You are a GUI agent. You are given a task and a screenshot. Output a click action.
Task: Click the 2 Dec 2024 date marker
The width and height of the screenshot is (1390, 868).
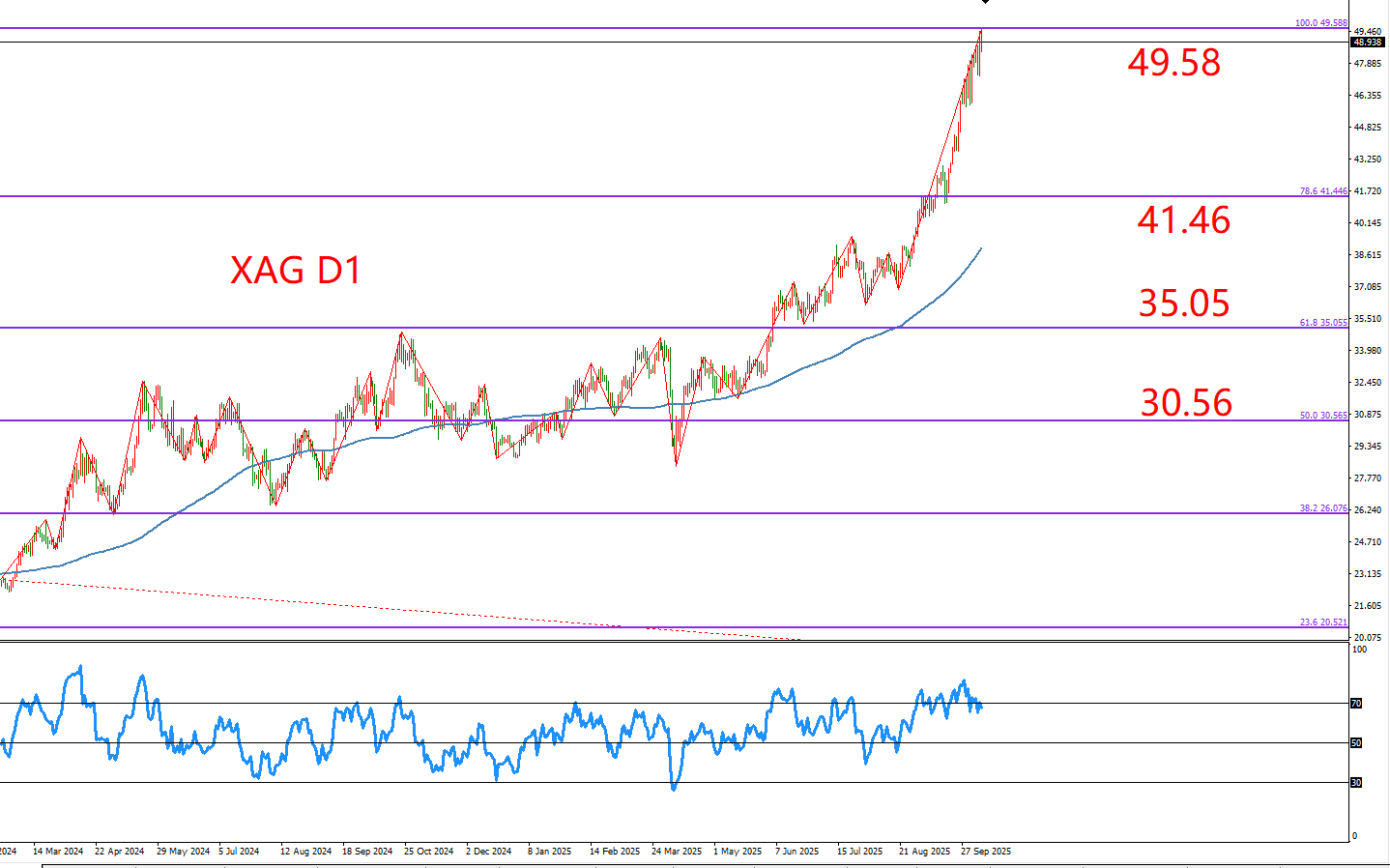pos(488,852)
